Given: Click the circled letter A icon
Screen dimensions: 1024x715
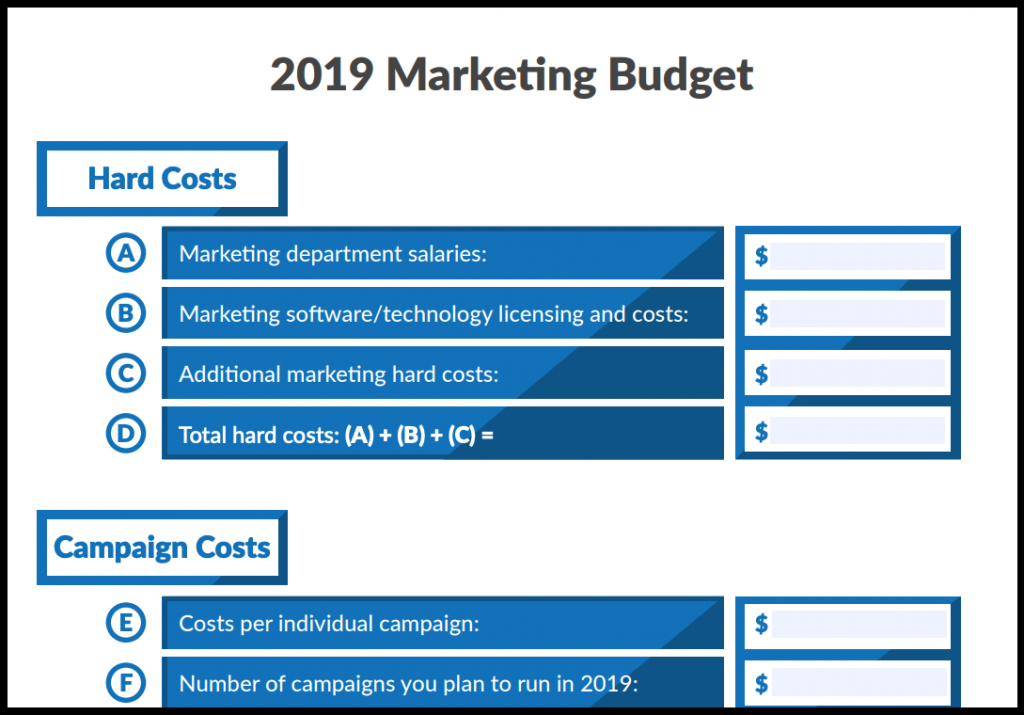Looking at the screenshot, I should [x=126, y=253].
